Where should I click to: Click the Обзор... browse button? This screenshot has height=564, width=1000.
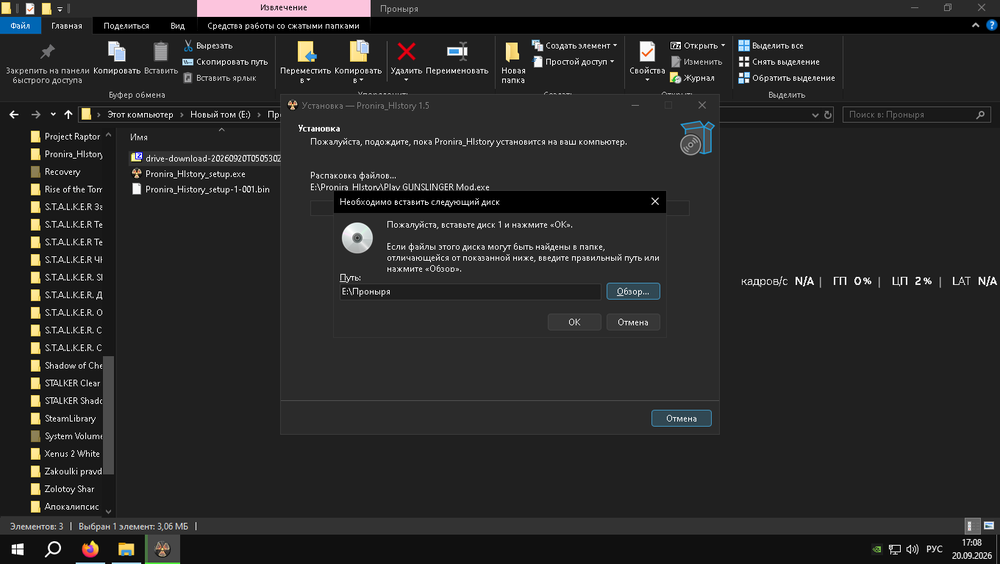click(x=633, y=292)
